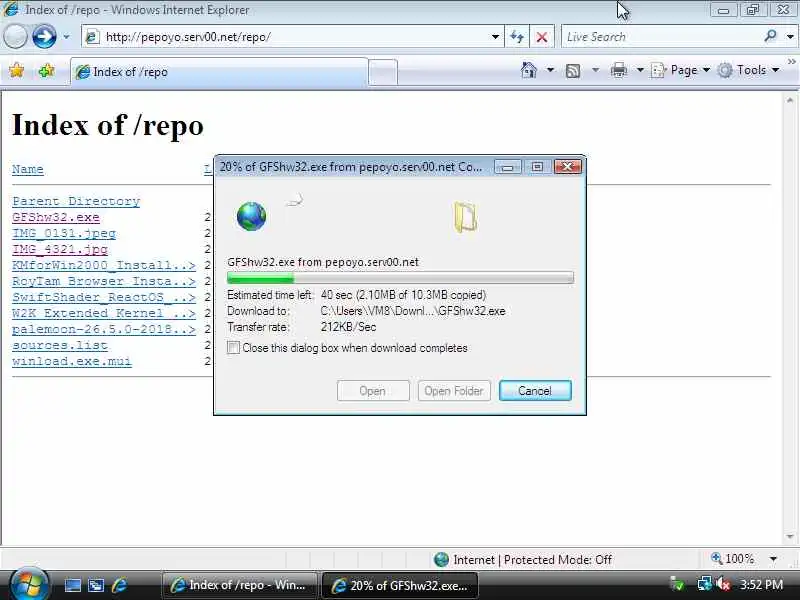The width and height of the screenshot is (800, 600).
Task: Click the network tray icon
Action: (705, 584)
